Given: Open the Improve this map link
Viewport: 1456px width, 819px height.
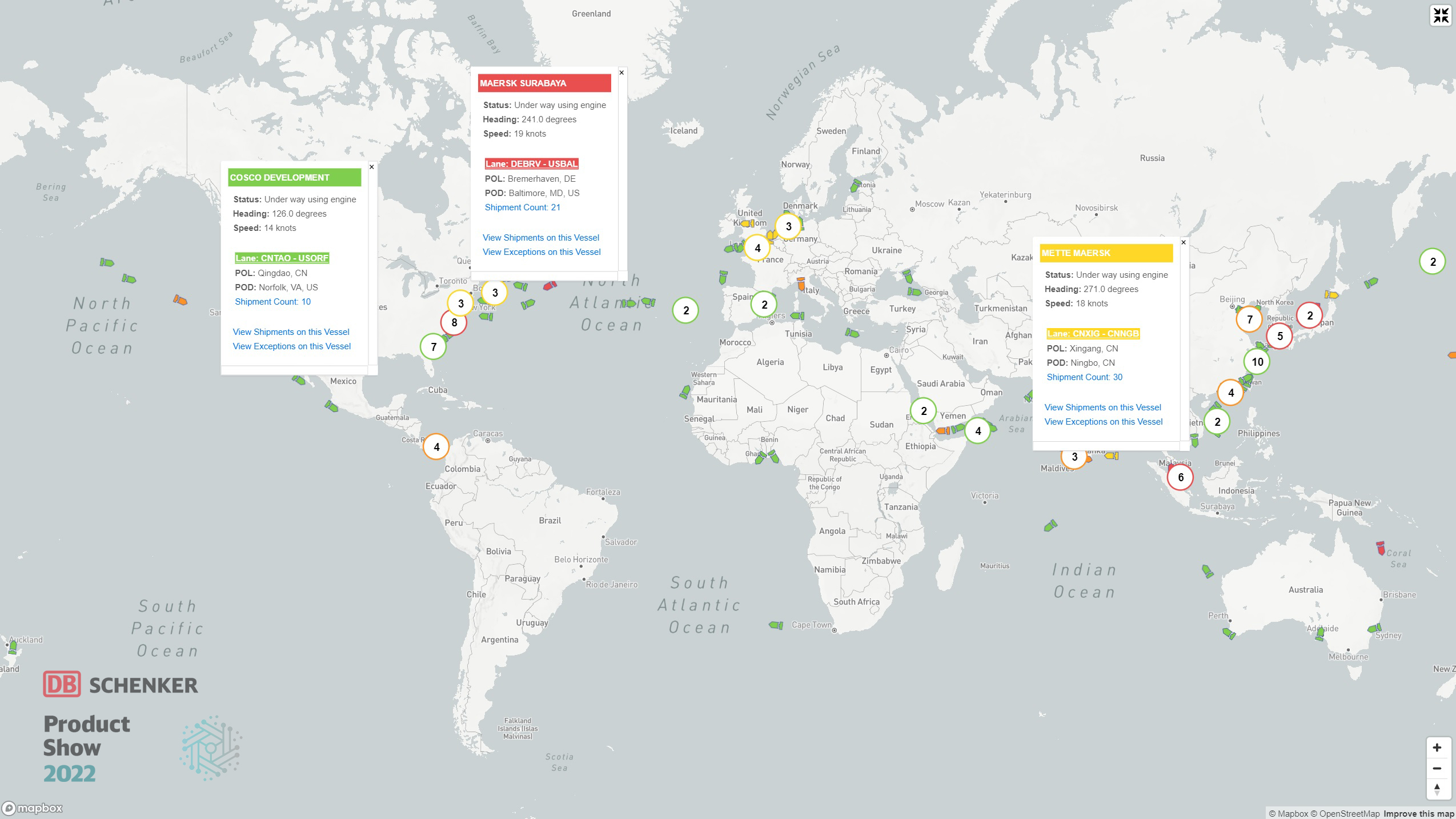Looking at the screenshot, I should [x=1418, y=814].
